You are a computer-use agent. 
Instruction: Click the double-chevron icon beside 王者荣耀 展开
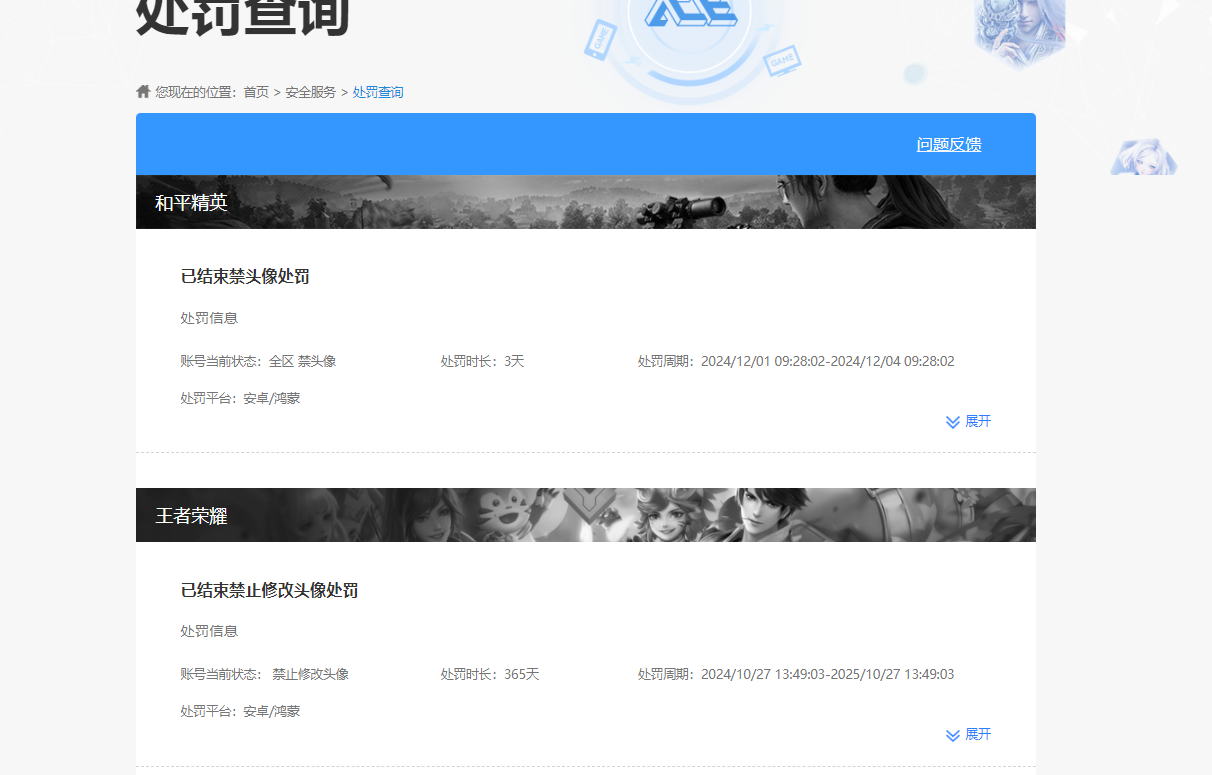point(952,734)
